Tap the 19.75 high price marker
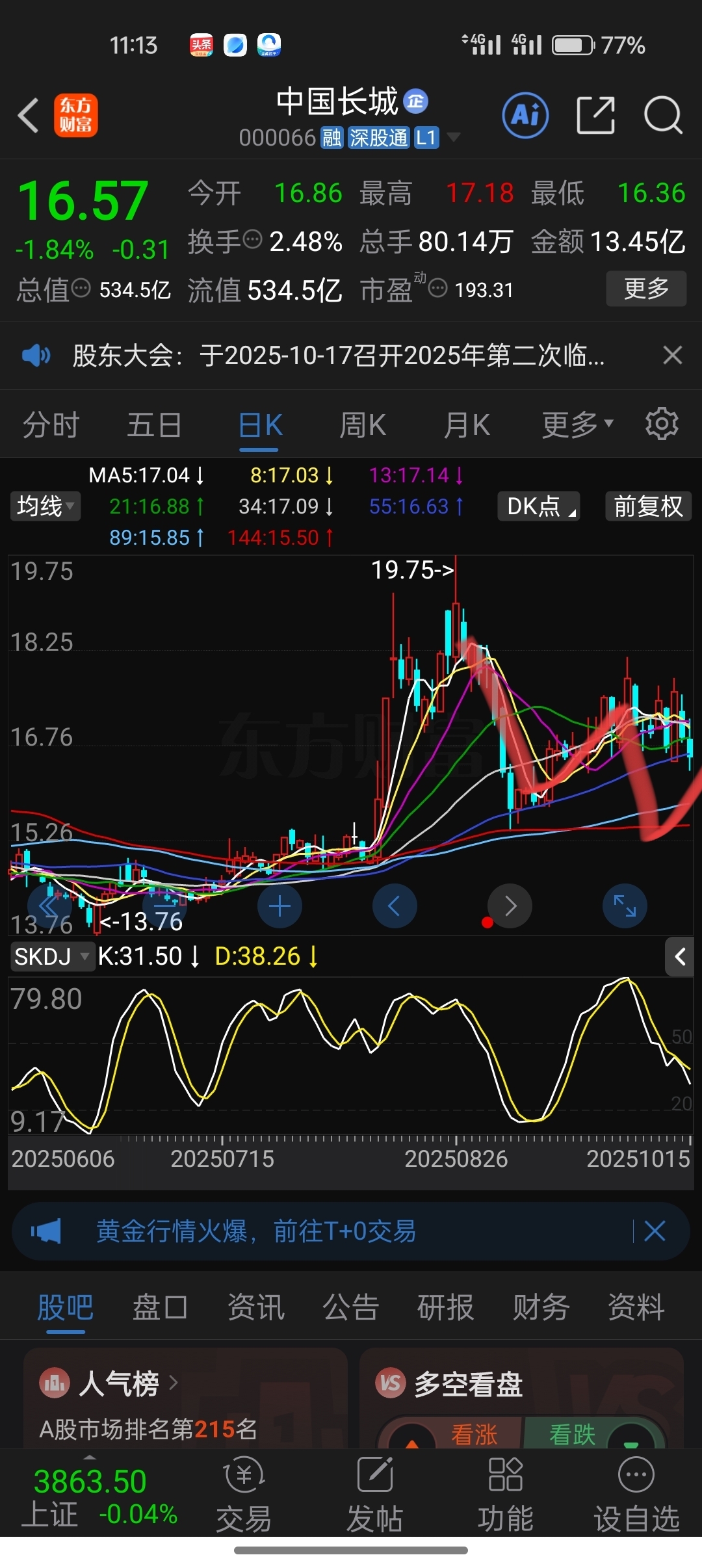 click(413, 570)
